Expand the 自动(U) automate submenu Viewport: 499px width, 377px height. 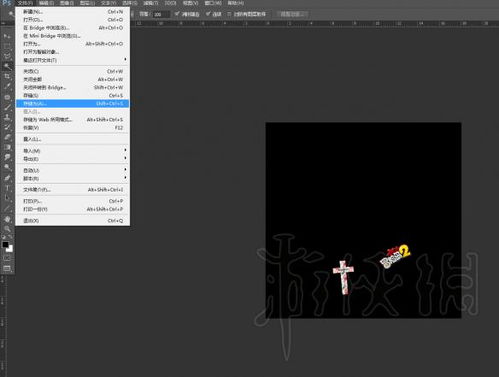(73, 170)
